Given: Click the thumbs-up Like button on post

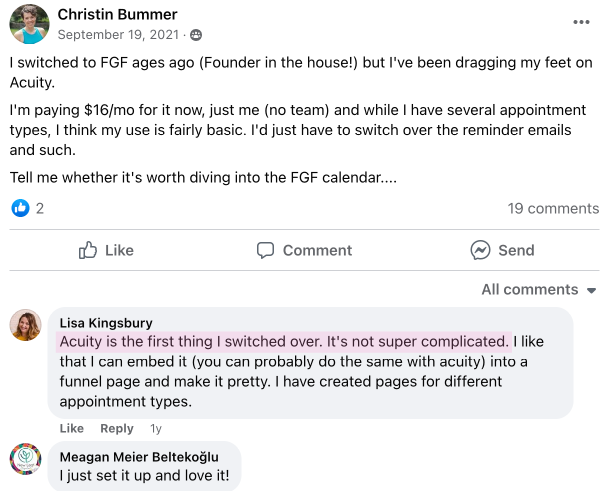Looking at the screenshot, I should pos(106,250).
